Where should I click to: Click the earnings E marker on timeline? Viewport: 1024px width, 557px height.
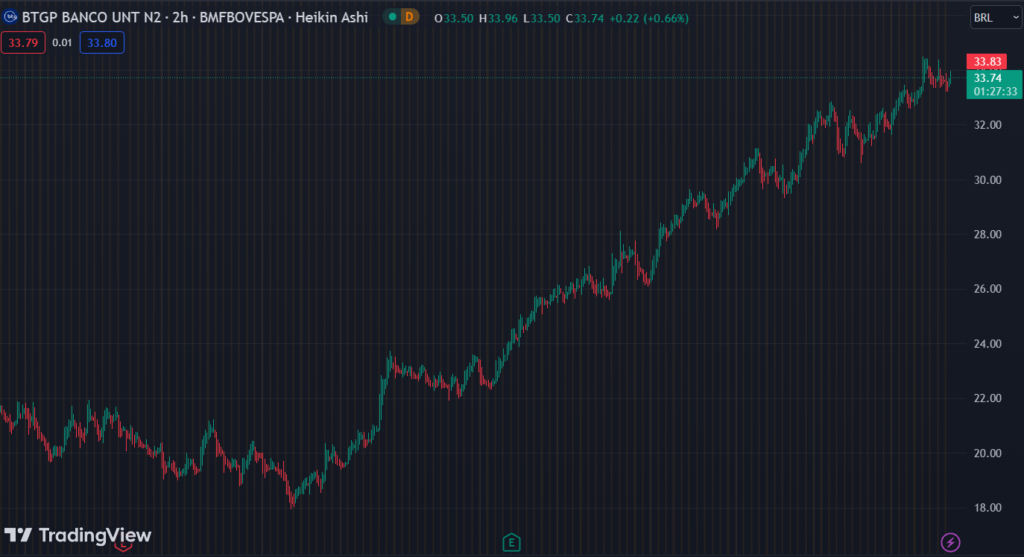511,542
